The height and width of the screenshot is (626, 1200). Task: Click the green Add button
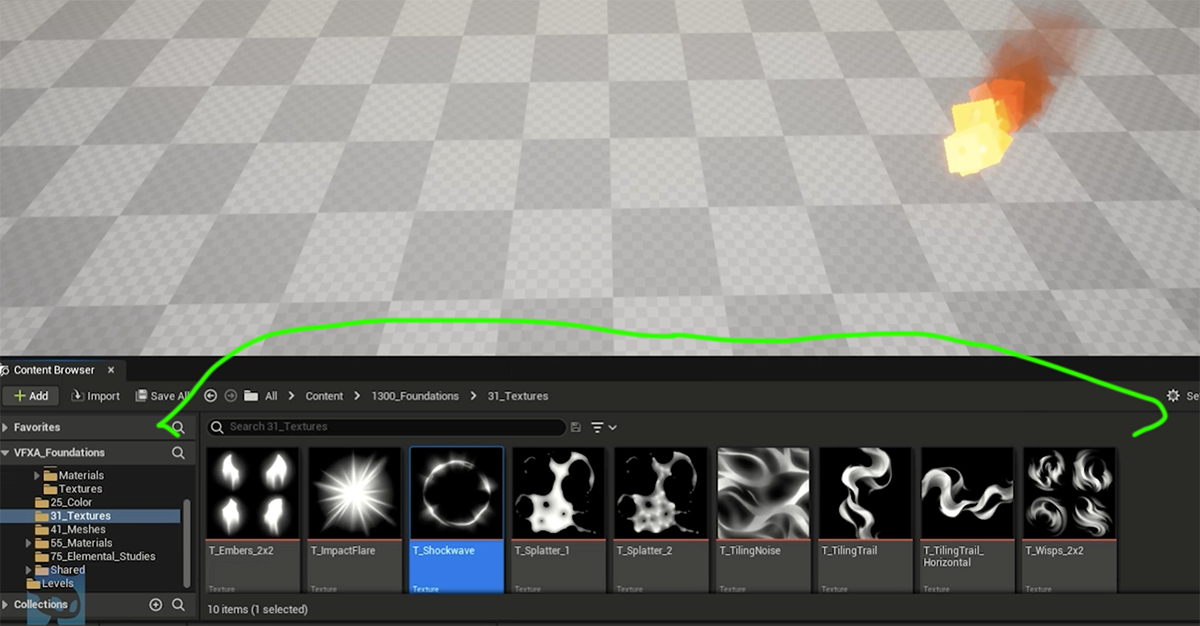point(31,396)
